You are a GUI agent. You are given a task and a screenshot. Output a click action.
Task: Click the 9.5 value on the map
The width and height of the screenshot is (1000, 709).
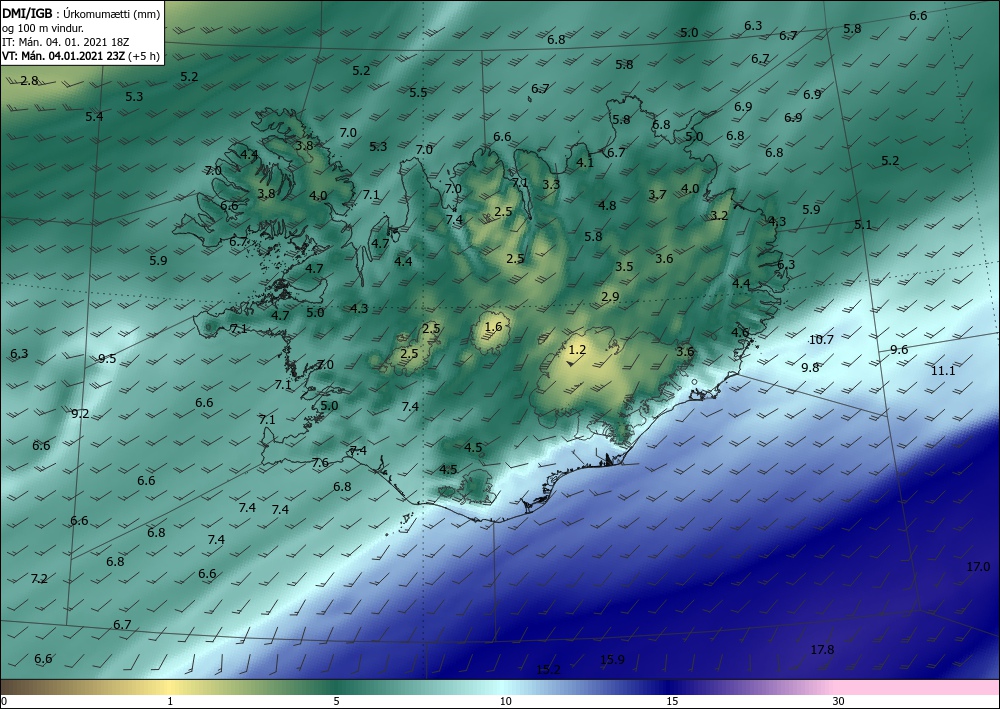(x=107, y=358)
